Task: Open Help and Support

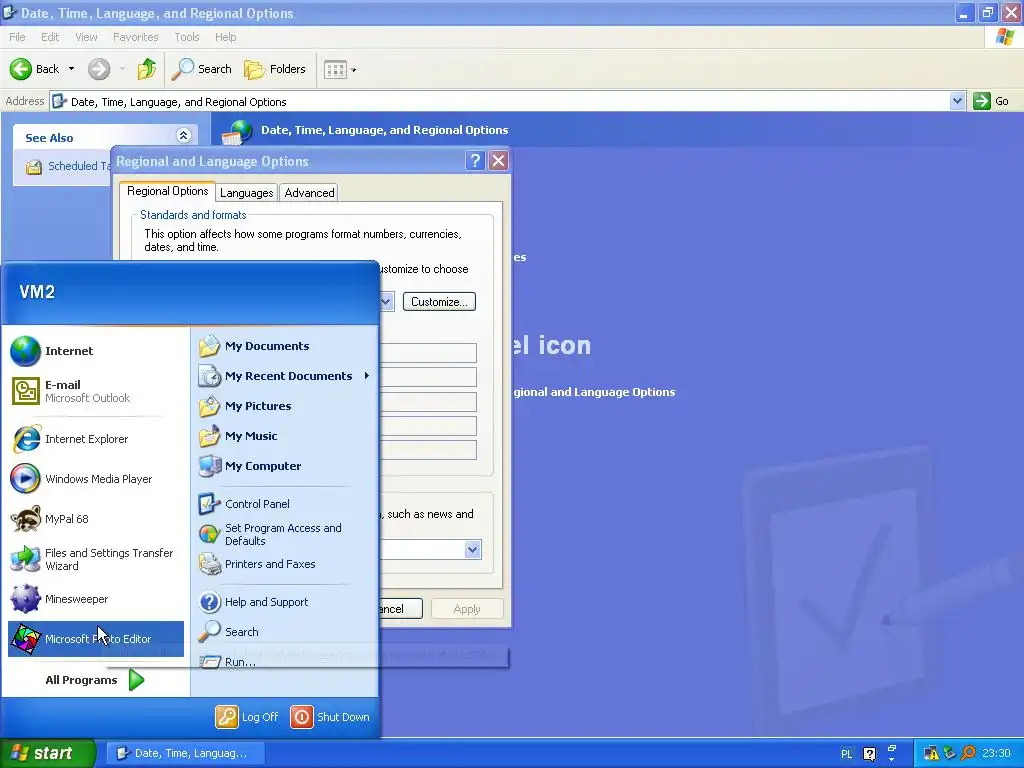Action: click(285, 602)
